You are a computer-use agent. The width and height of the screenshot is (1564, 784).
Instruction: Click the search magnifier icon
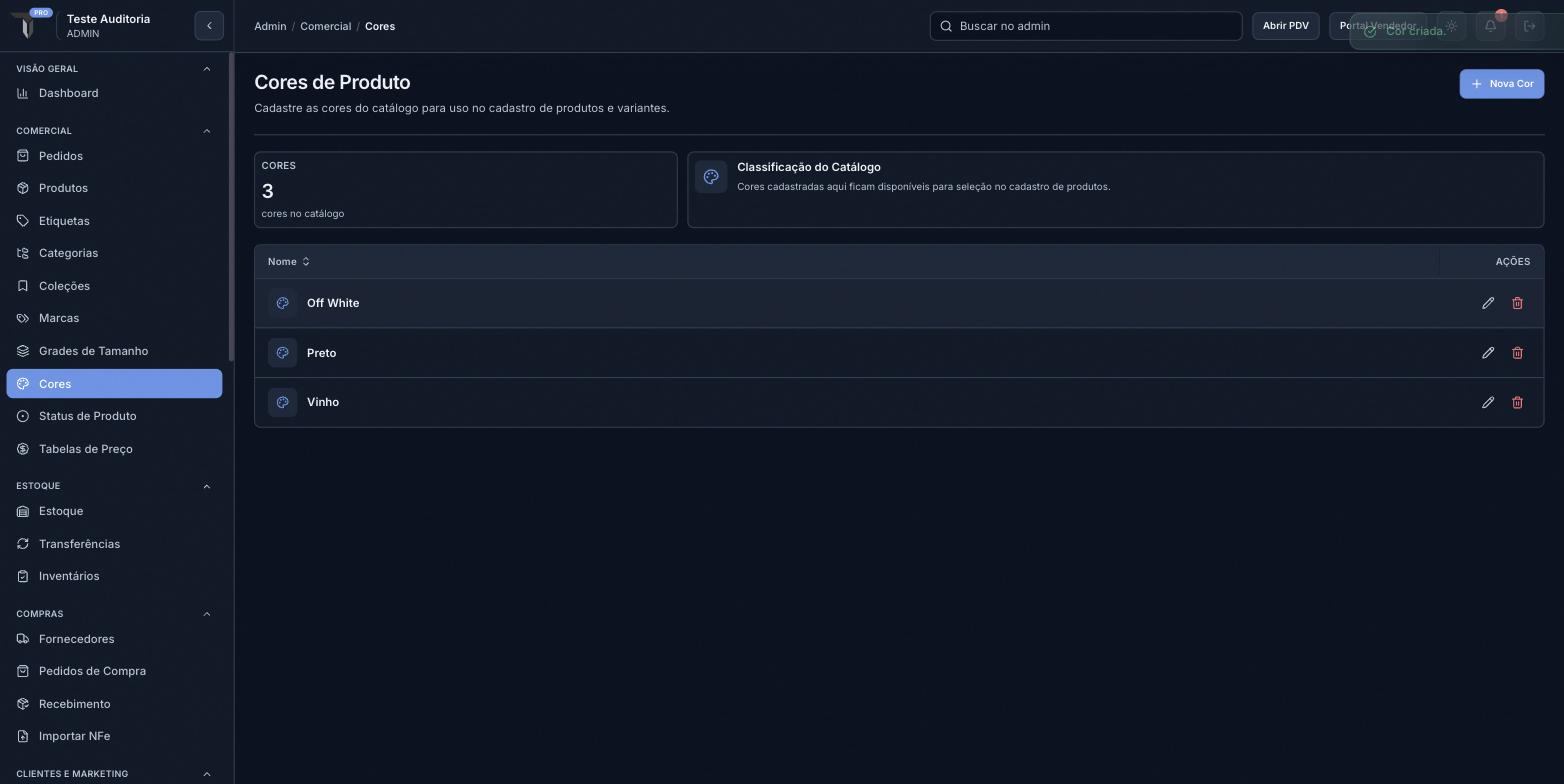[x=946, y=26]
